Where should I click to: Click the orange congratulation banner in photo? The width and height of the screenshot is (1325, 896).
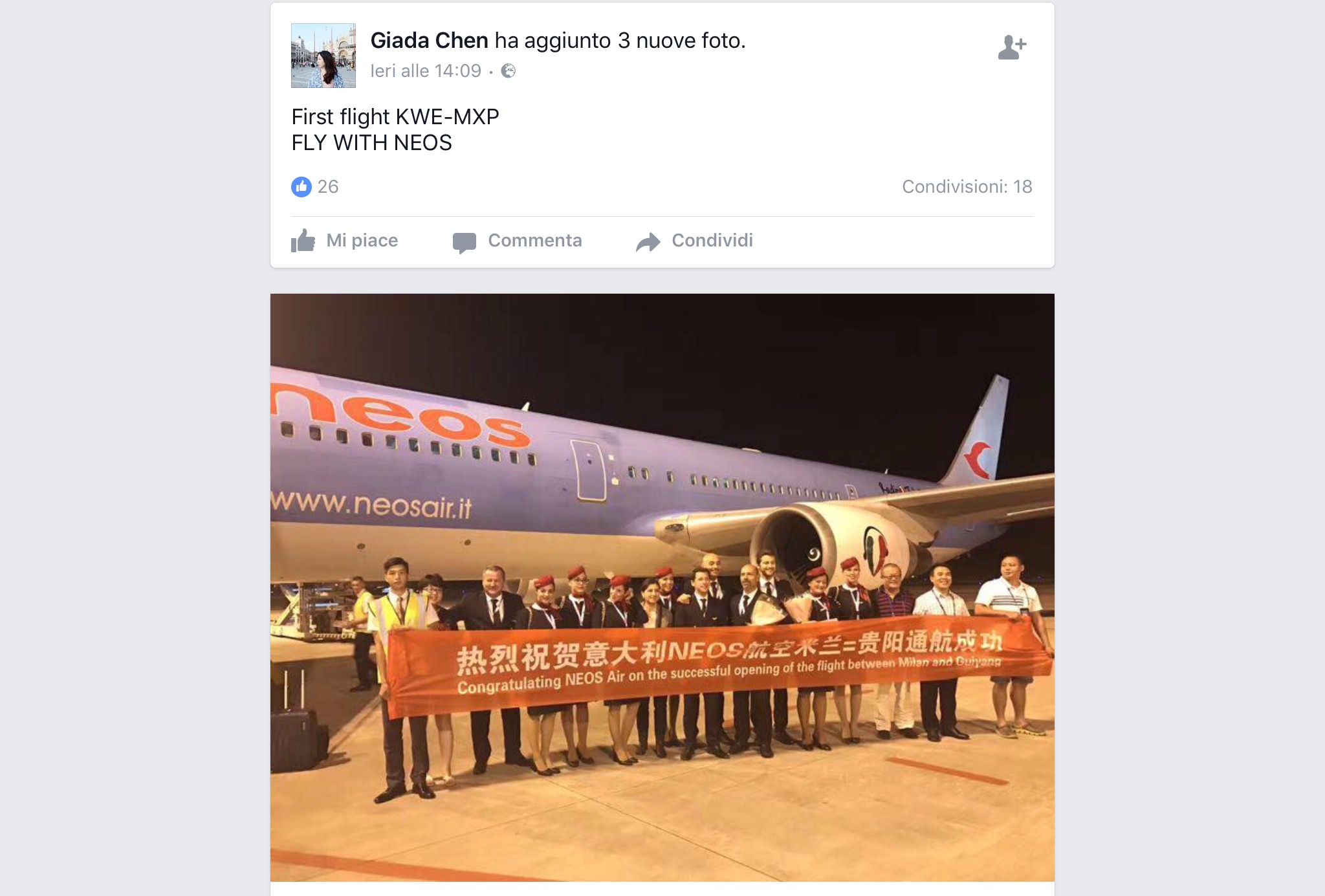718,665
